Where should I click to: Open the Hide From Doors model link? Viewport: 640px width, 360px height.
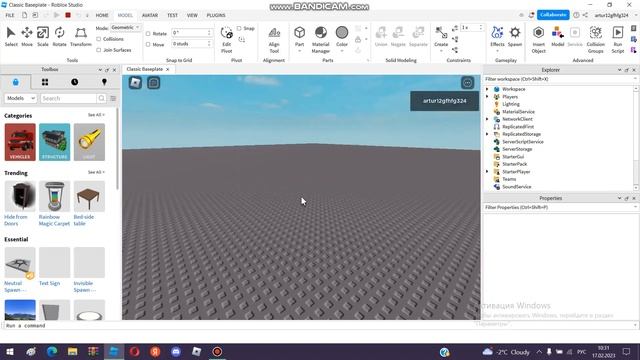point(16,220)
